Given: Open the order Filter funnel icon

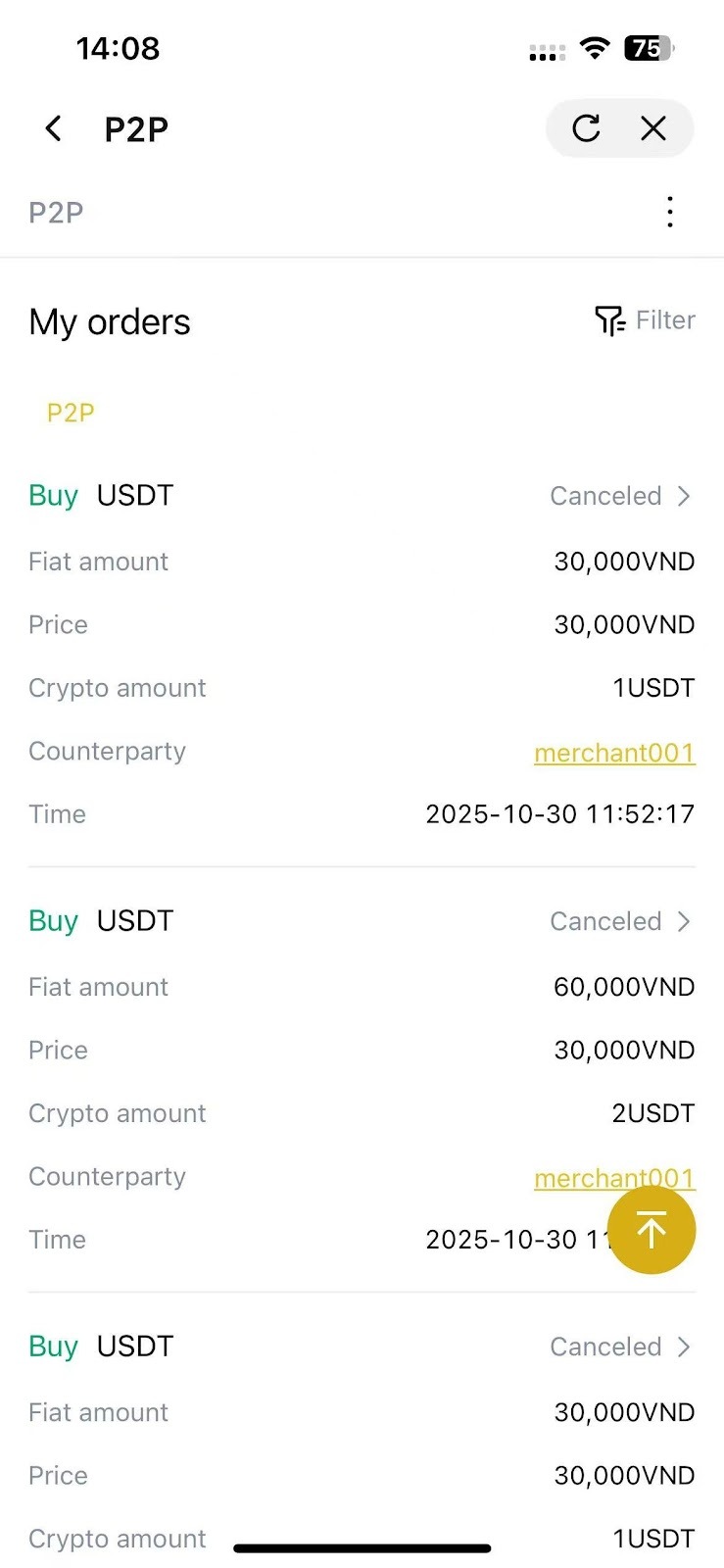Looking at the screenshot, I should [609, 320].
